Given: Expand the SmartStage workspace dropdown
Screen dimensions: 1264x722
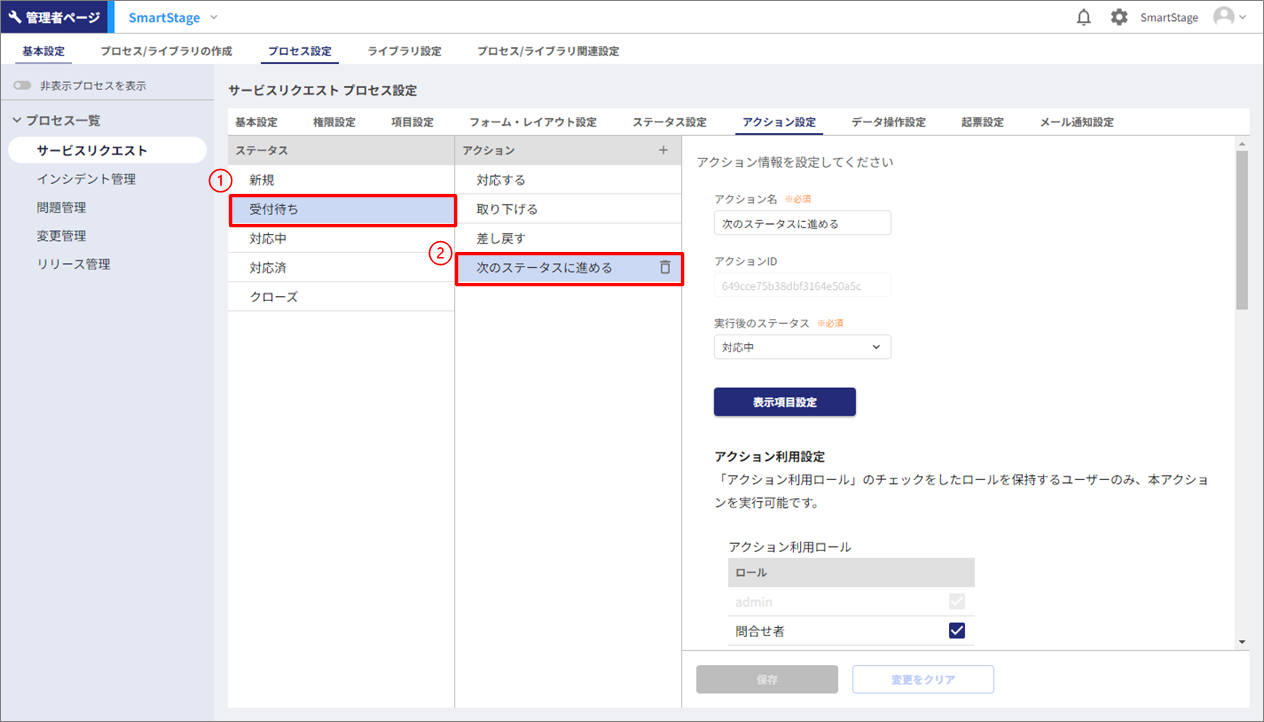Looking at the screenshot, I should 213,17.
